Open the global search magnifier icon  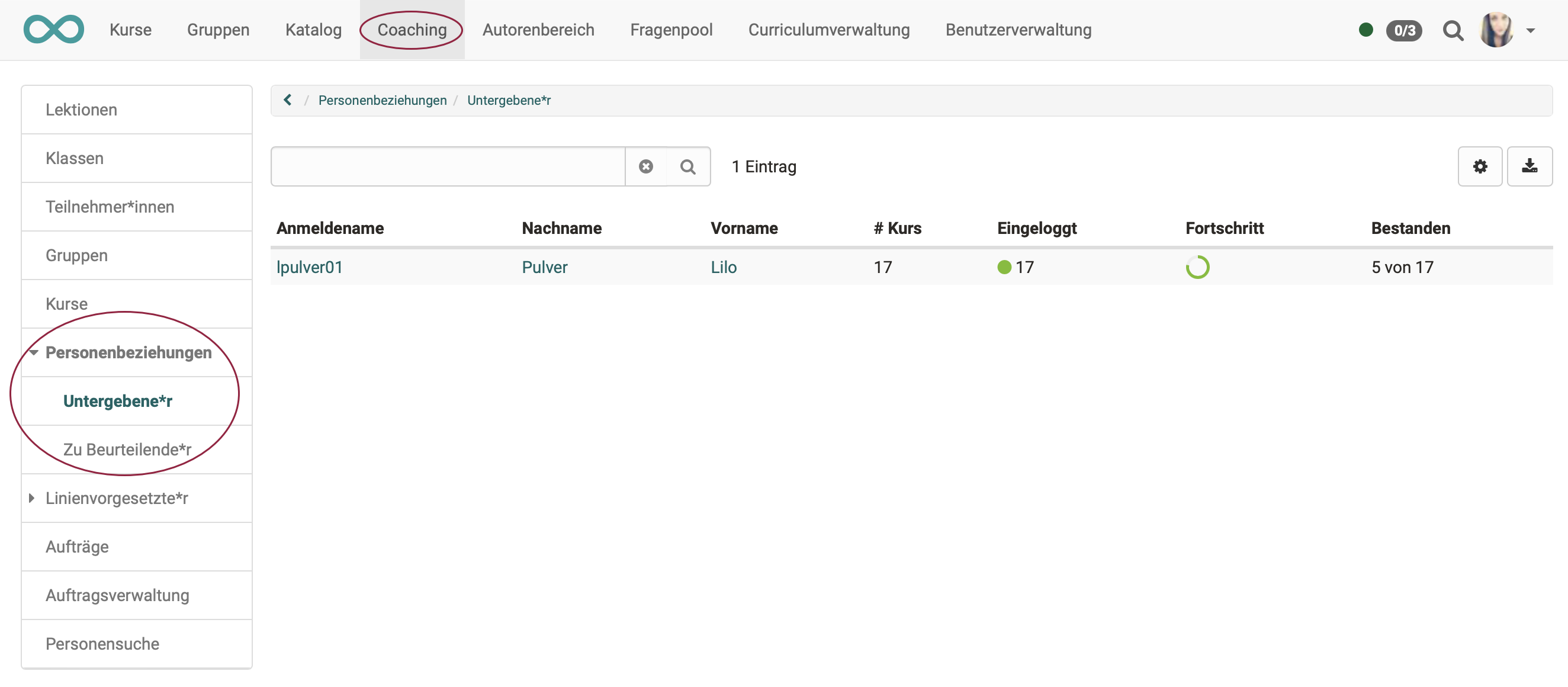tap(1453, 30)
